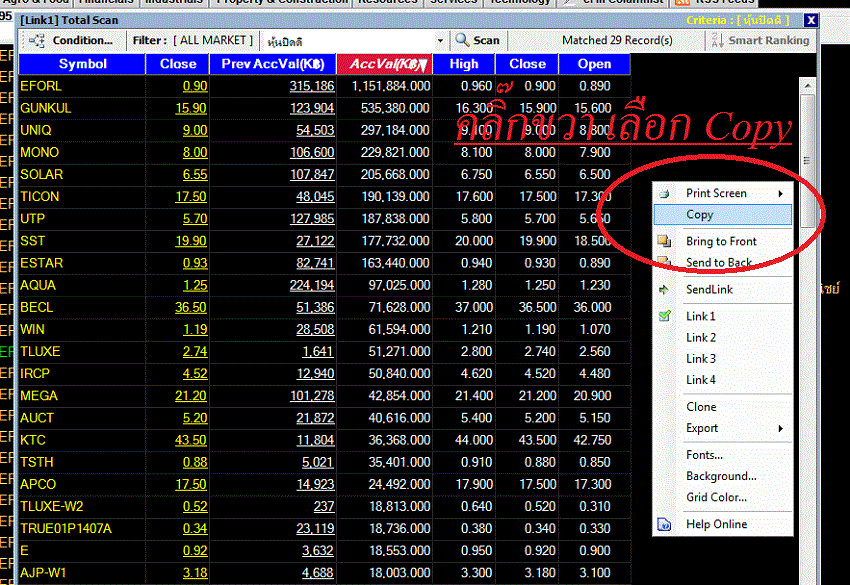This screenshot has width=850, height=585.
Task: Click BECL close price 36.50
Action: pos(191,307)
